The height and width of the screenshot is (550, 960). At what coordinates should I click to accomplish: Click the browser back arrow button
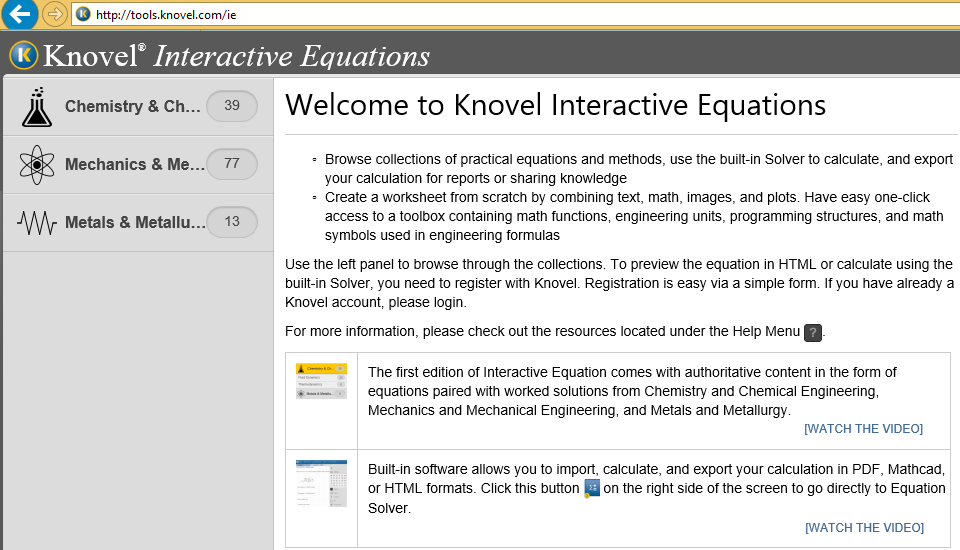[19, 14]
